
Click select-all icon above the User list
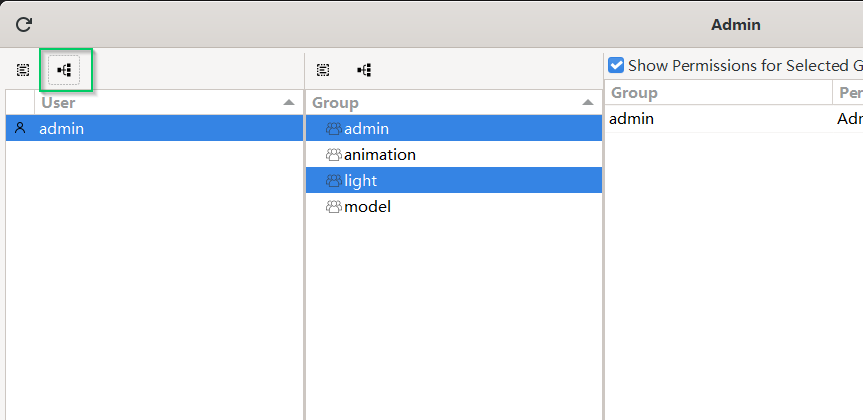(x=23, y=70)
